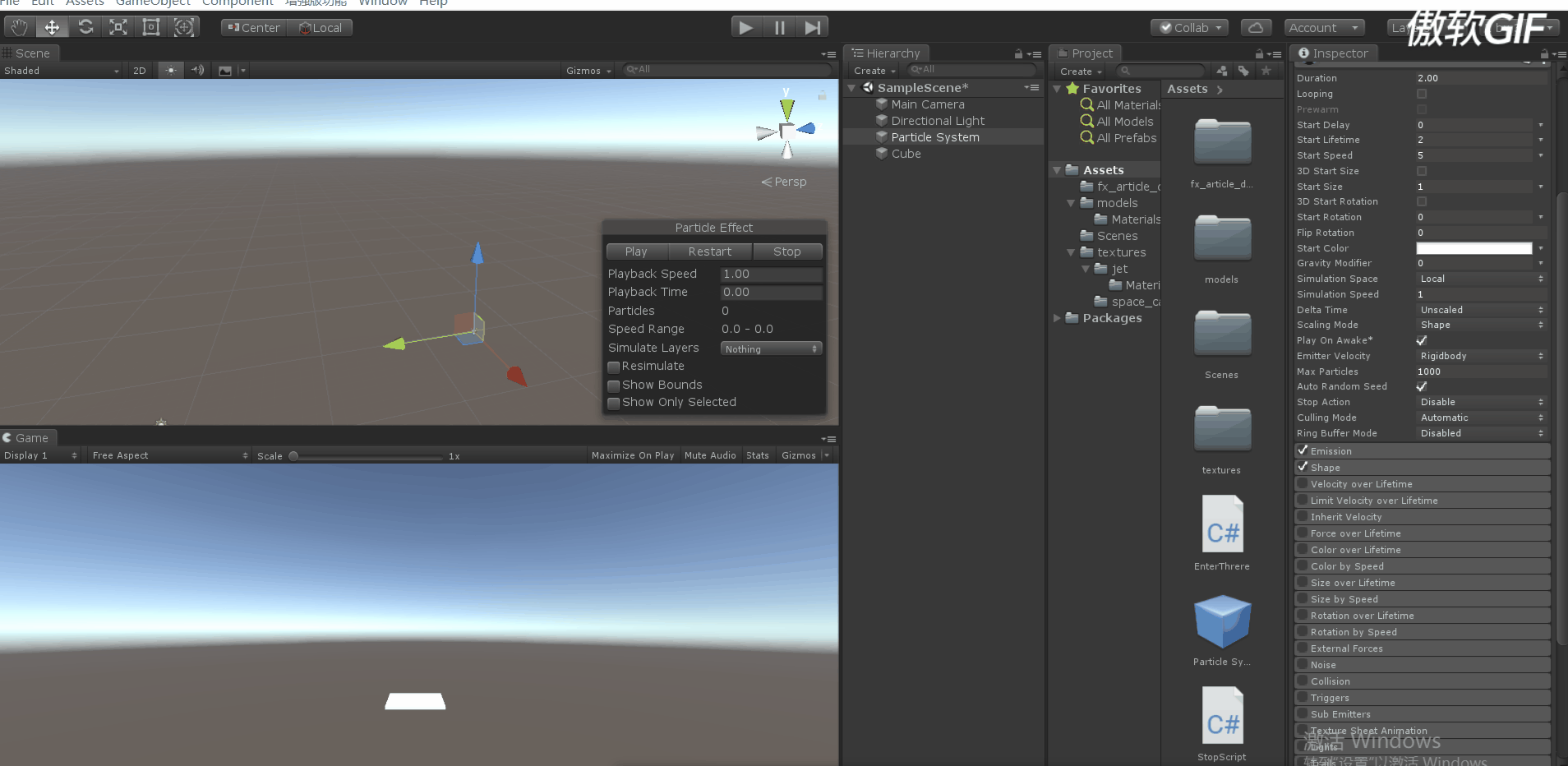1568x766 pixels.
Task: Enable Velocity over Lifetime module
Action: tap(1303, 484)
